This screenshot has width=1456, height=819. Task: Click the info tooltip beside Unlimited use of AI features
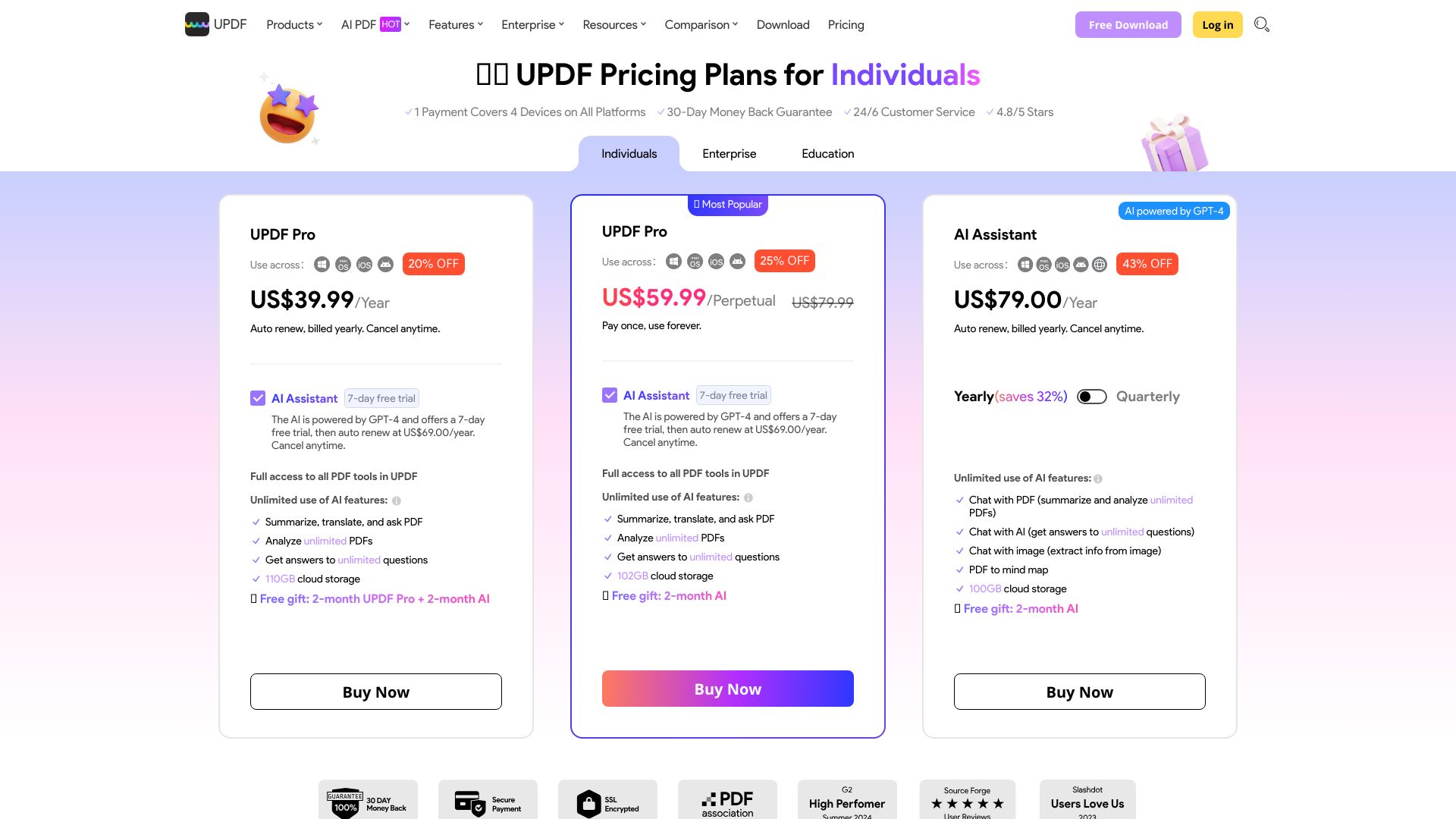pyautogui.click(x=398, y=500)
